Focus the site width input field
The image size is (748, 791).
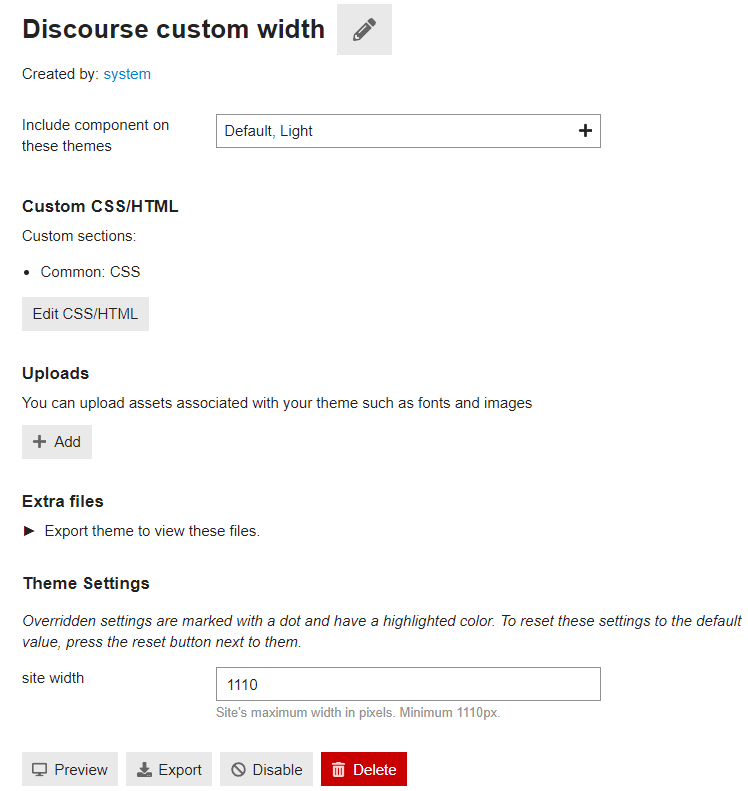(408, 684)
